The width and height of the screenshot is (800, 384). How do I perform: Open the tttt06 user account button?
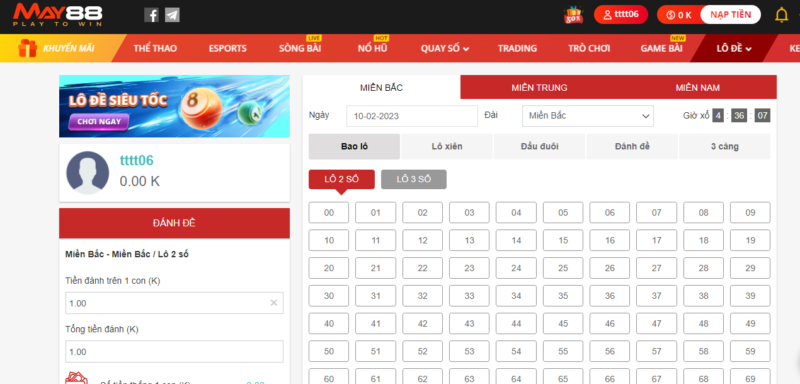621,15
